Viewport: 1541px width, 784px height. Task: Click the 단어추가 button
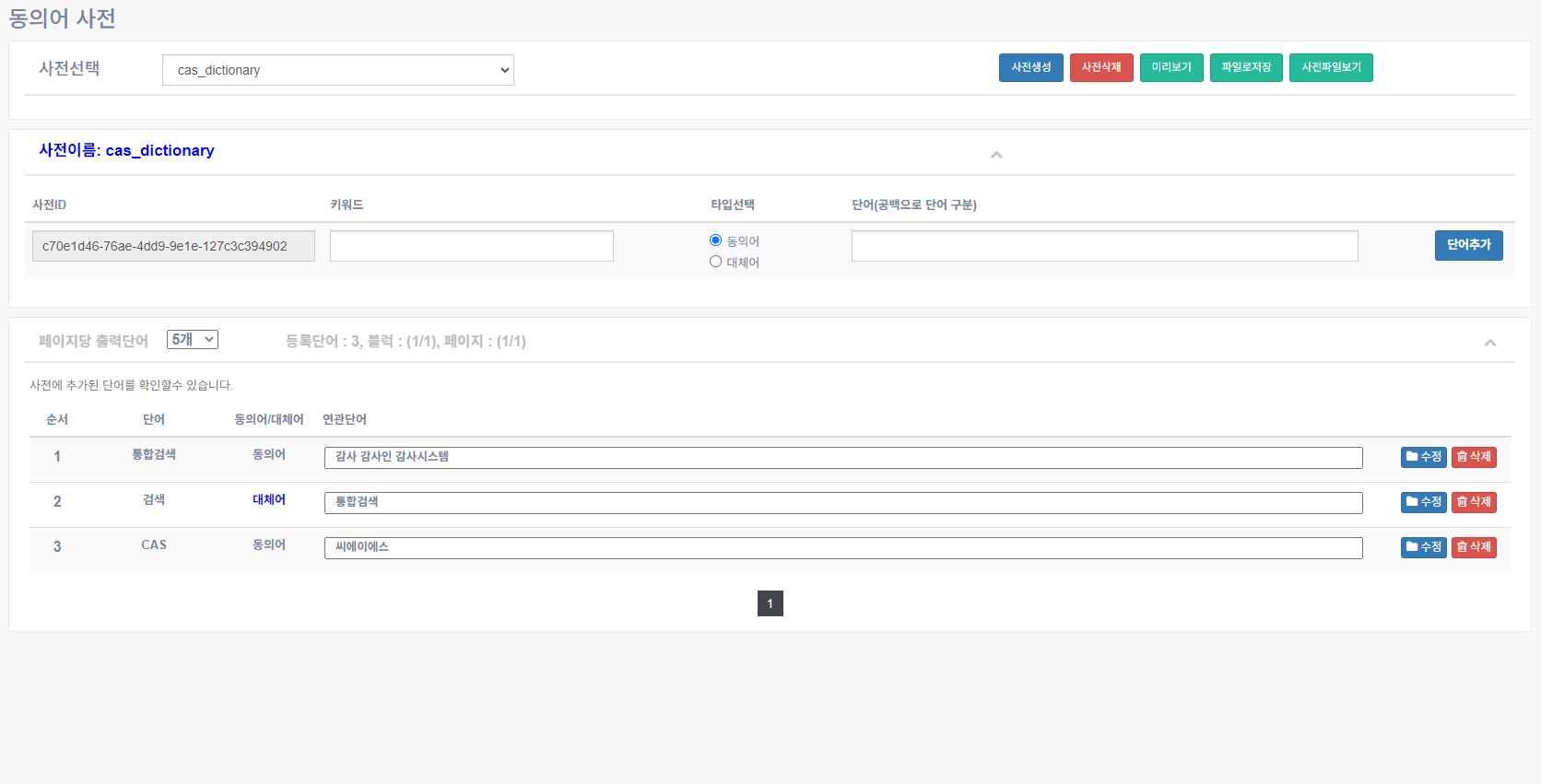(1468, 245)
